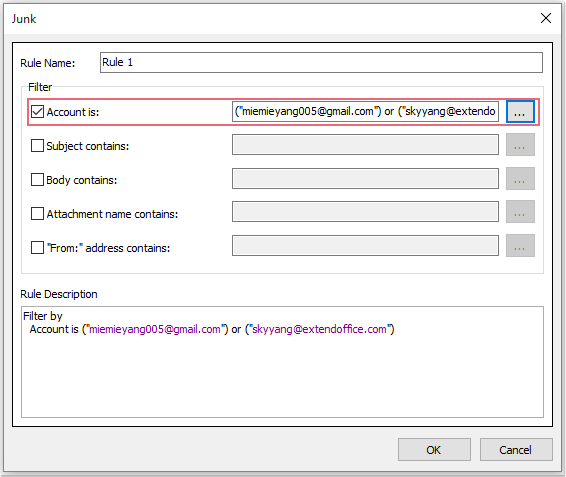Click the skyyang@extendoffice.com link in description
The width and height of the screenshot is (566, 477).
click(319, 329)
